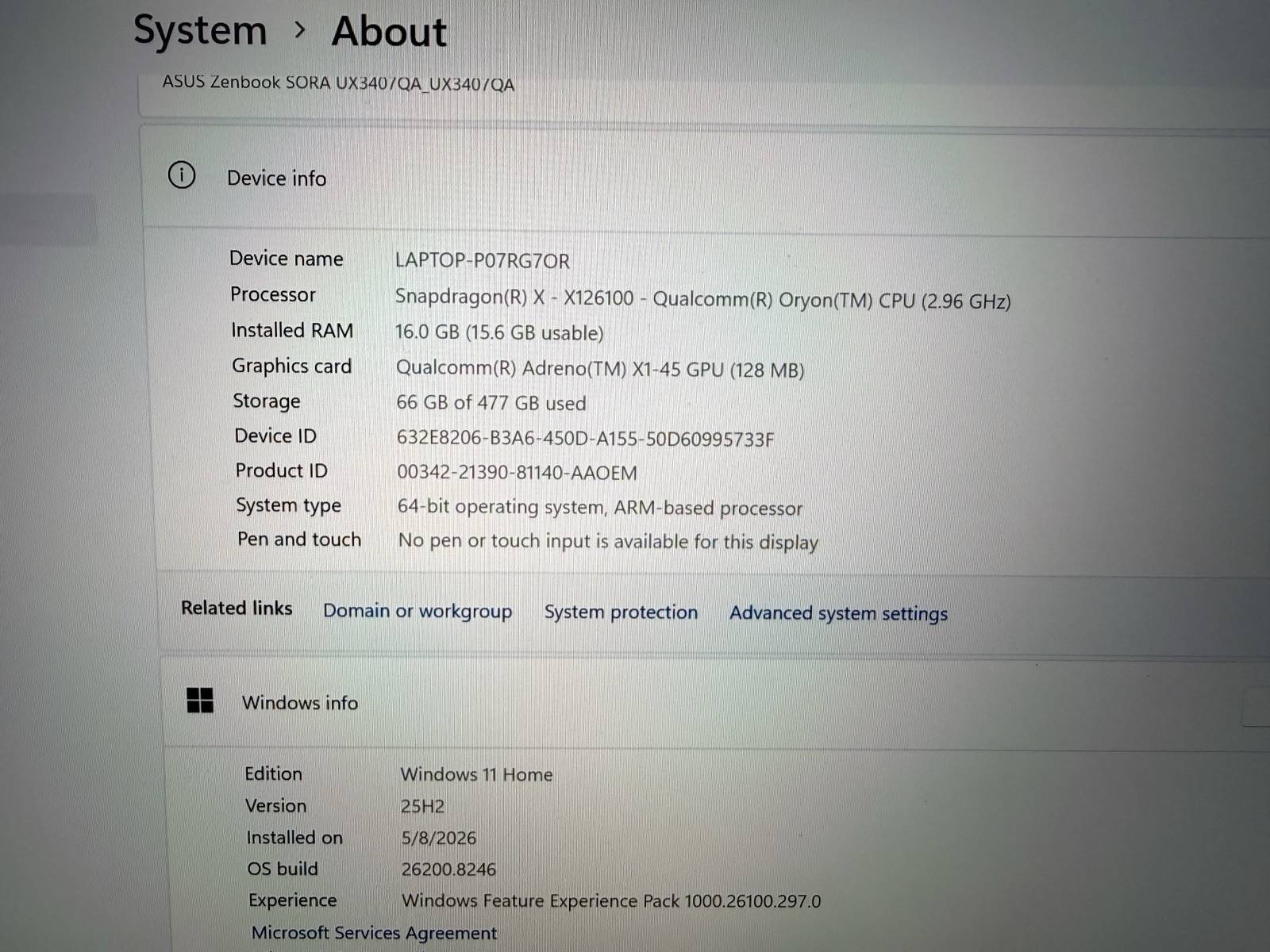
Task: Click the Pen and touch label
Action: [299, 539]
